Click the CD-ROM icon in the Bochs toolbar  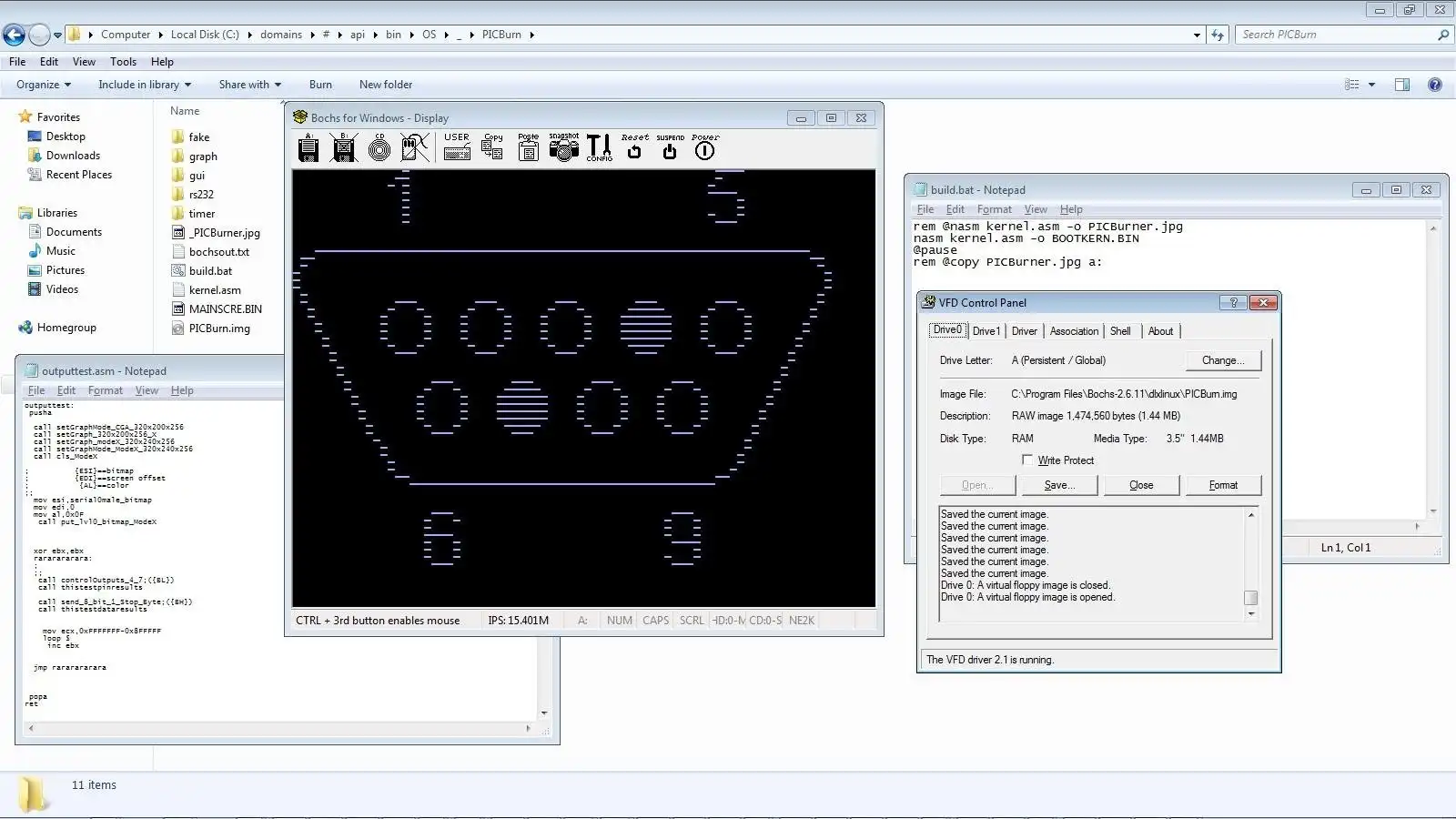click(x=379, y=147)
